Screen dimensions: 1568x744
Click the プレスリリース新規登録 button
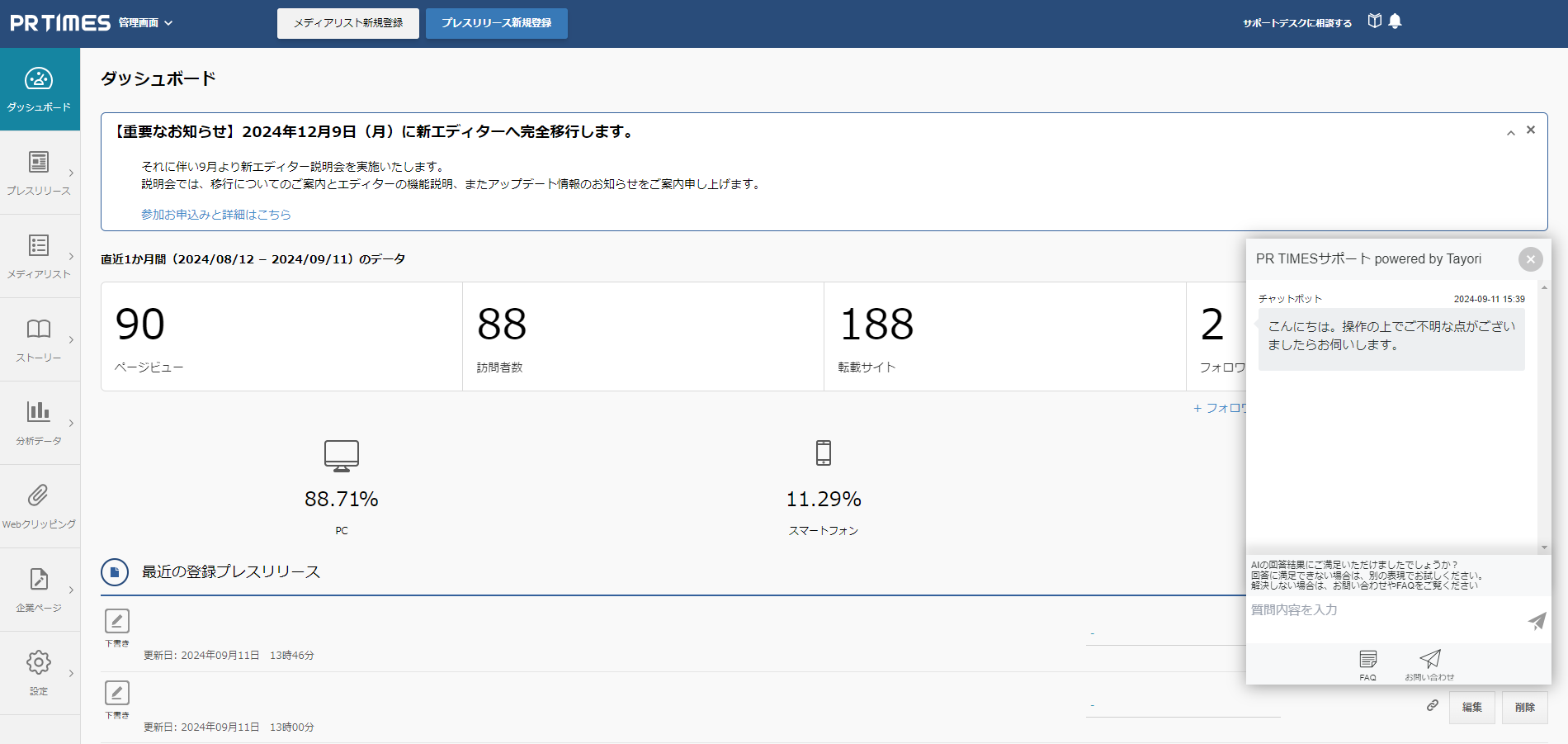pos(496,23)
